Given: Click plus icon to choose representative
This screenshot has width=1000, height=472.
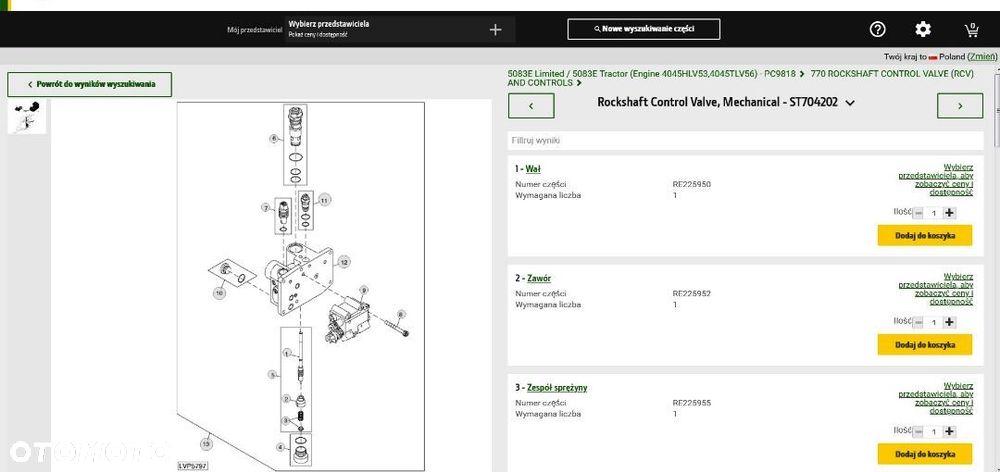Looking at the screenshot, I should (x=496, y=29).
